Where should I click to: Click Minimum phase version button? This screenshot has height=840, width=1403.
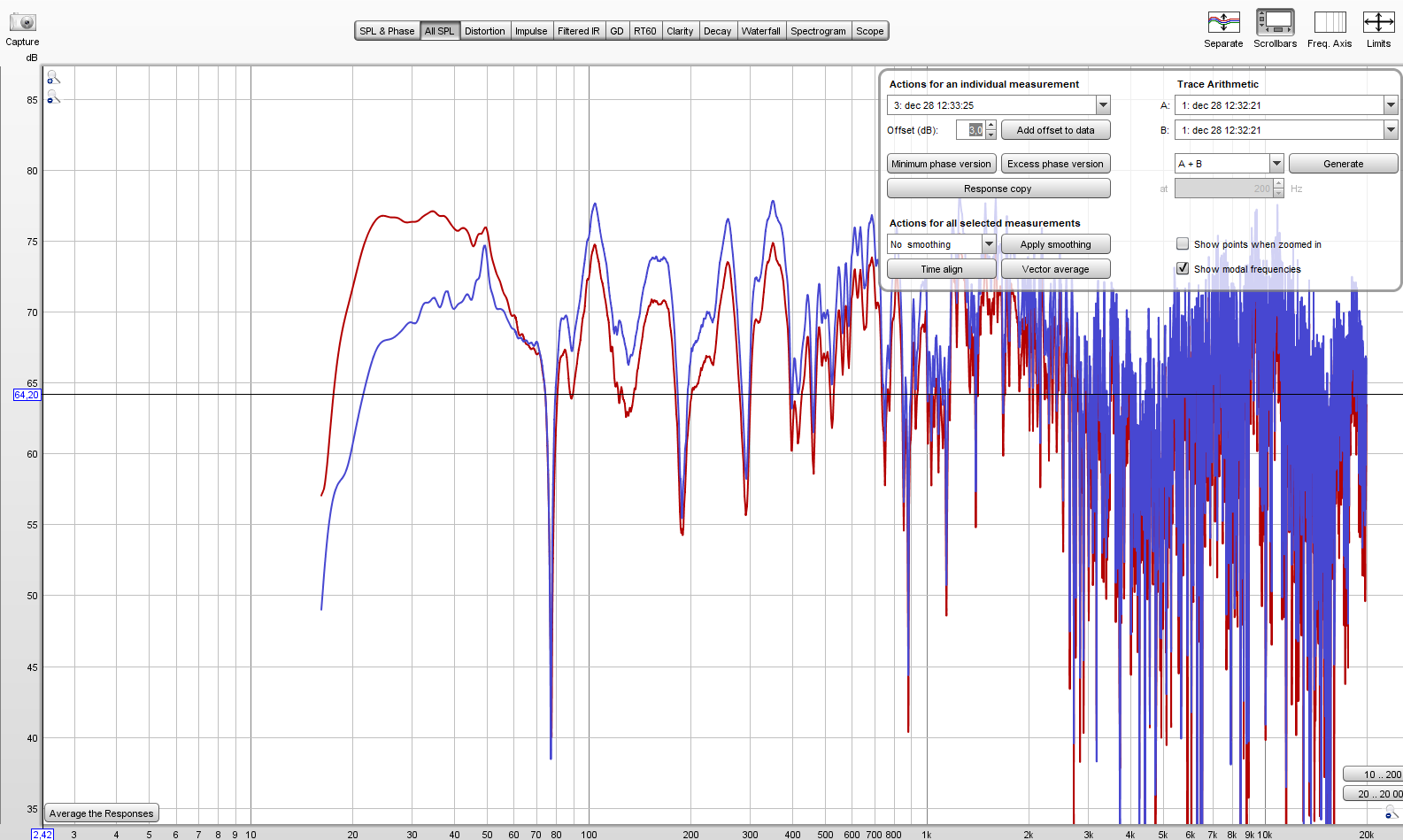tap(941, 164)
